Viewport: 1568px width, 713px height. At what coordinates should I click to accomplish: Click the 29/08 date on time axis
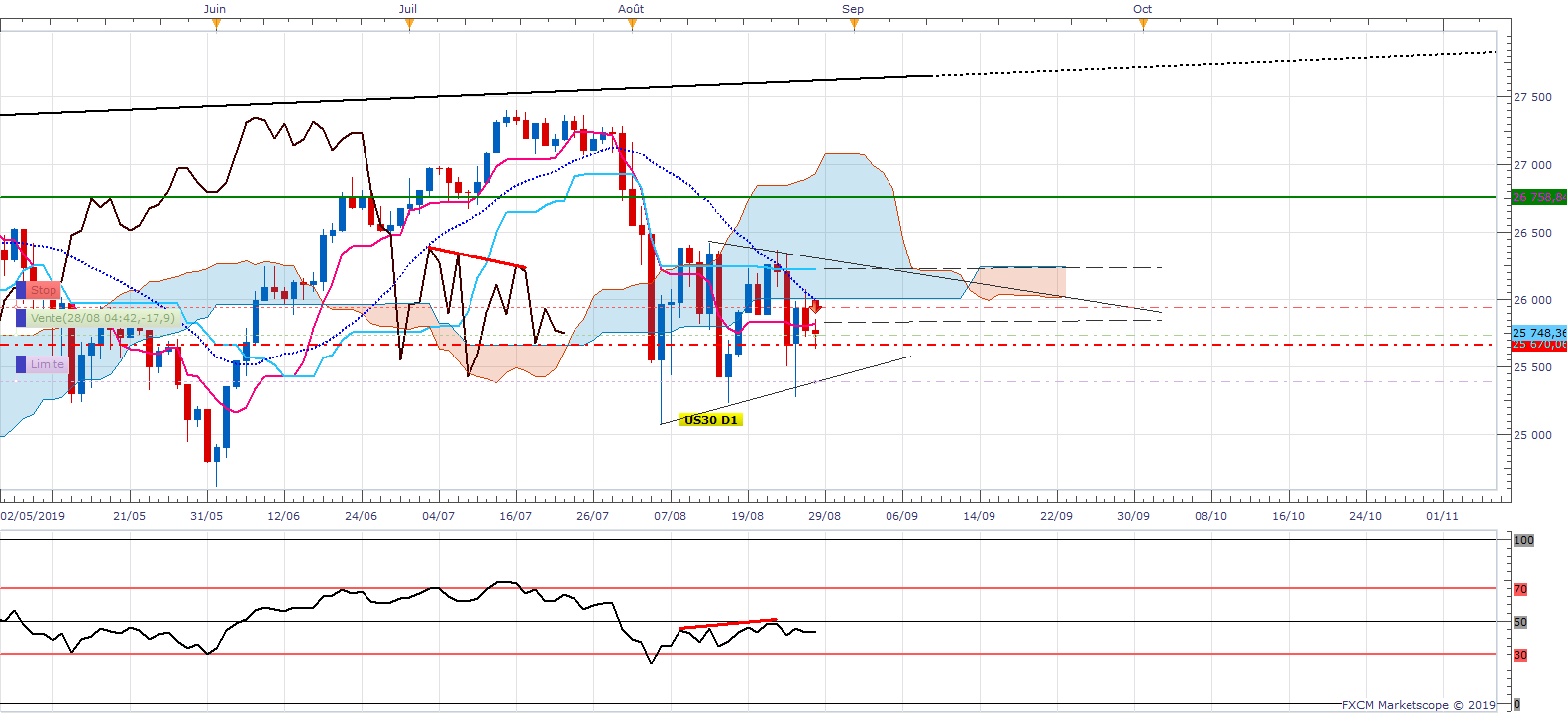[x=824, y=516]
